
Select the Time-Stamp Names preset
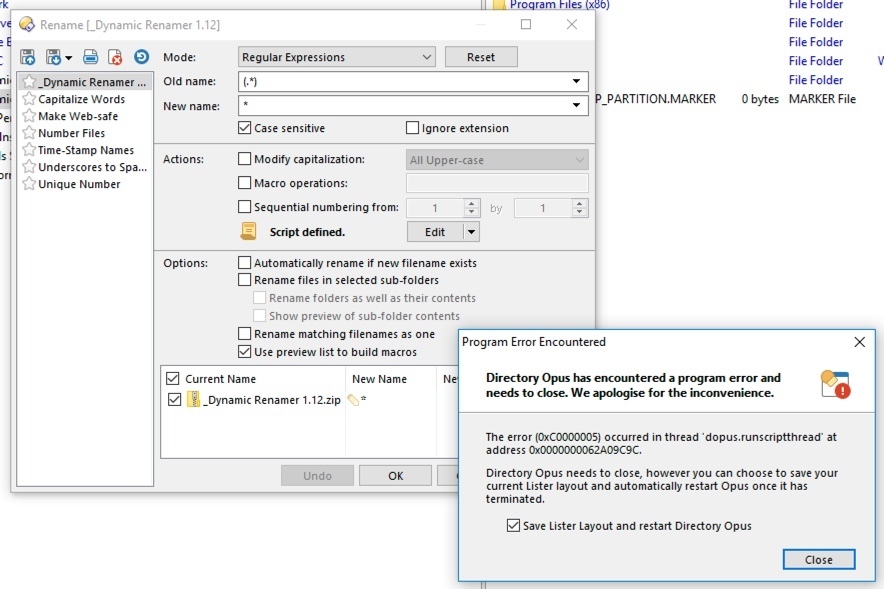click(85, 150)
